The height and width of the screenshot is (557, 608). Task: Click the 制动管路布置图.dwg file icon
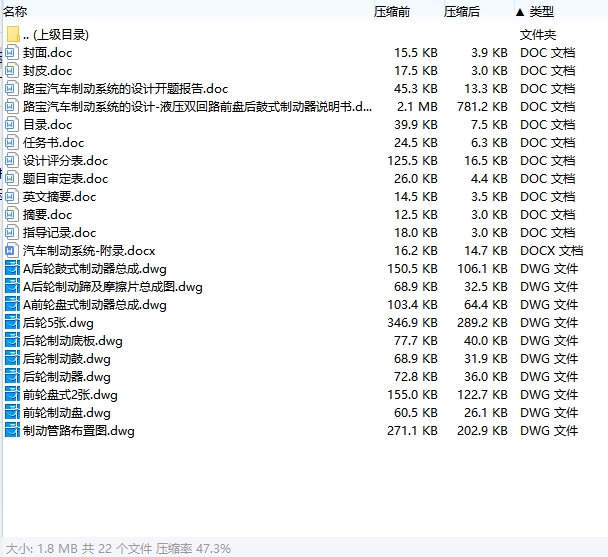click(x=12, y=431)
